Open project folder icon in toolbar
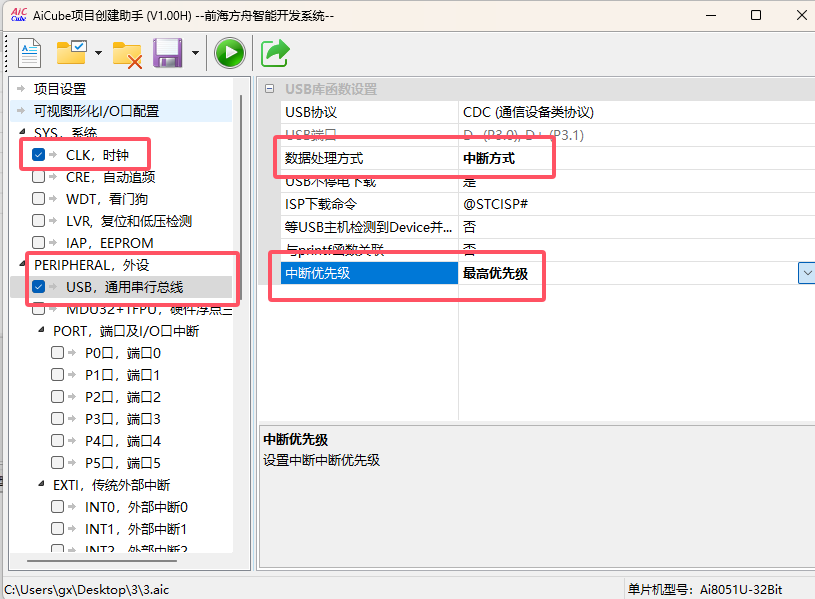 (71, 53)
